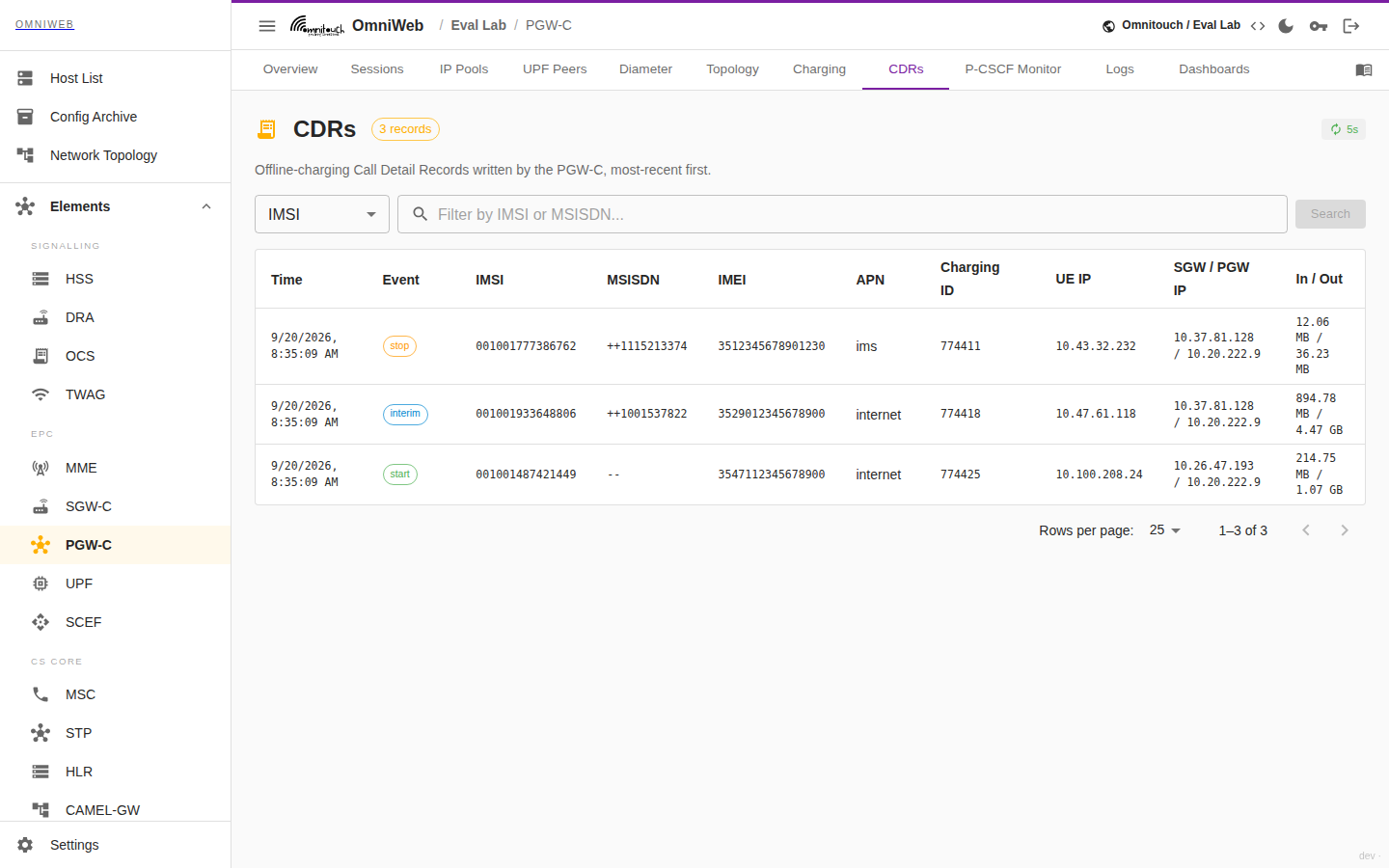The height and width of the screenshot is (868, 1389).
Task: Click the Filter by IMSI or MSISDN field
Action: click(842, 214)
